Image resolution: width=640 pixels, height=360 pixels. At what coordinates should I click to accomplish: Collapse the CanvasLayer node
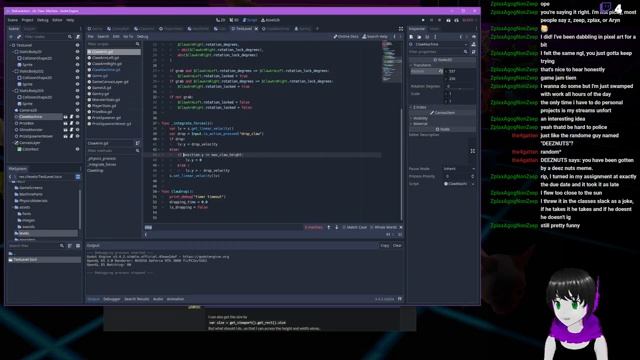pos(12,143)
